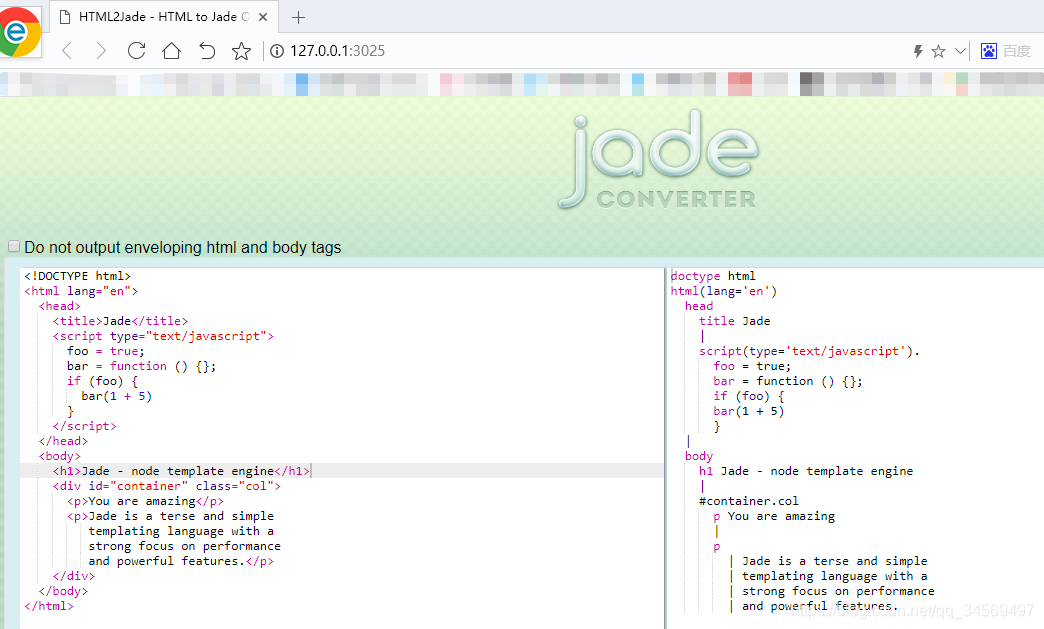The image size is (1044, 629).
Task: Click the '<p>You are amazing</p>' line
Action: (145, 501)
